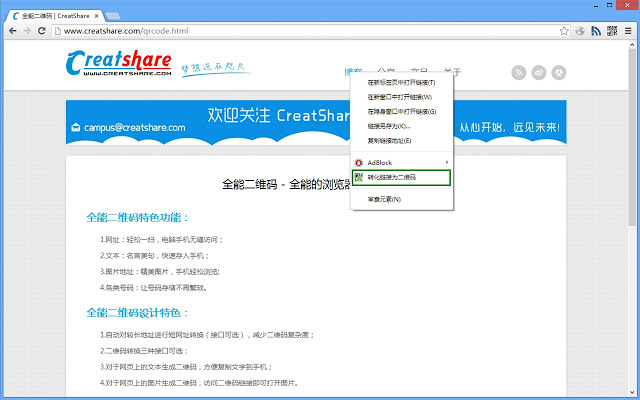Click the line 1.网址：轻松一扫
Image resolution: width=640 pixels, height=400 pixels.
pos(162,240)
